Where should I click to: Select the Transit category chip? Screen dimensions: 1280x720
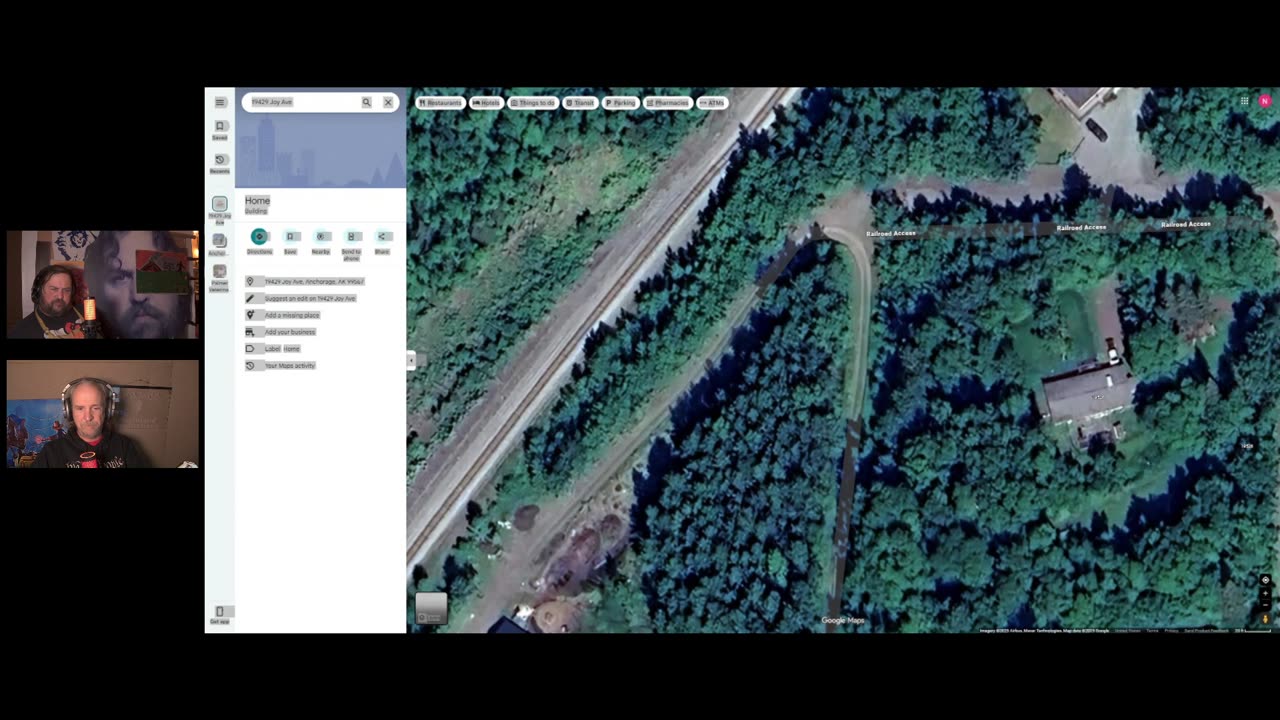(x=580, y=103)
